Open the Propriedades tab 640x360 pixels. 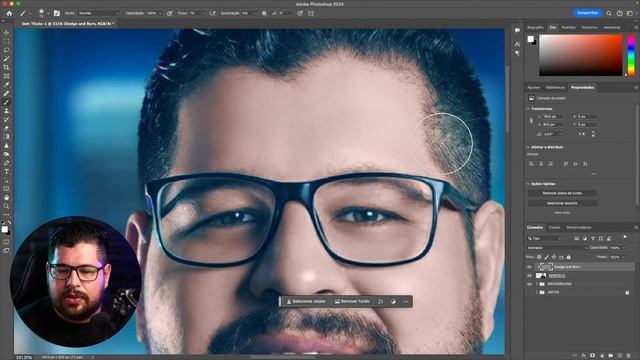582,87
